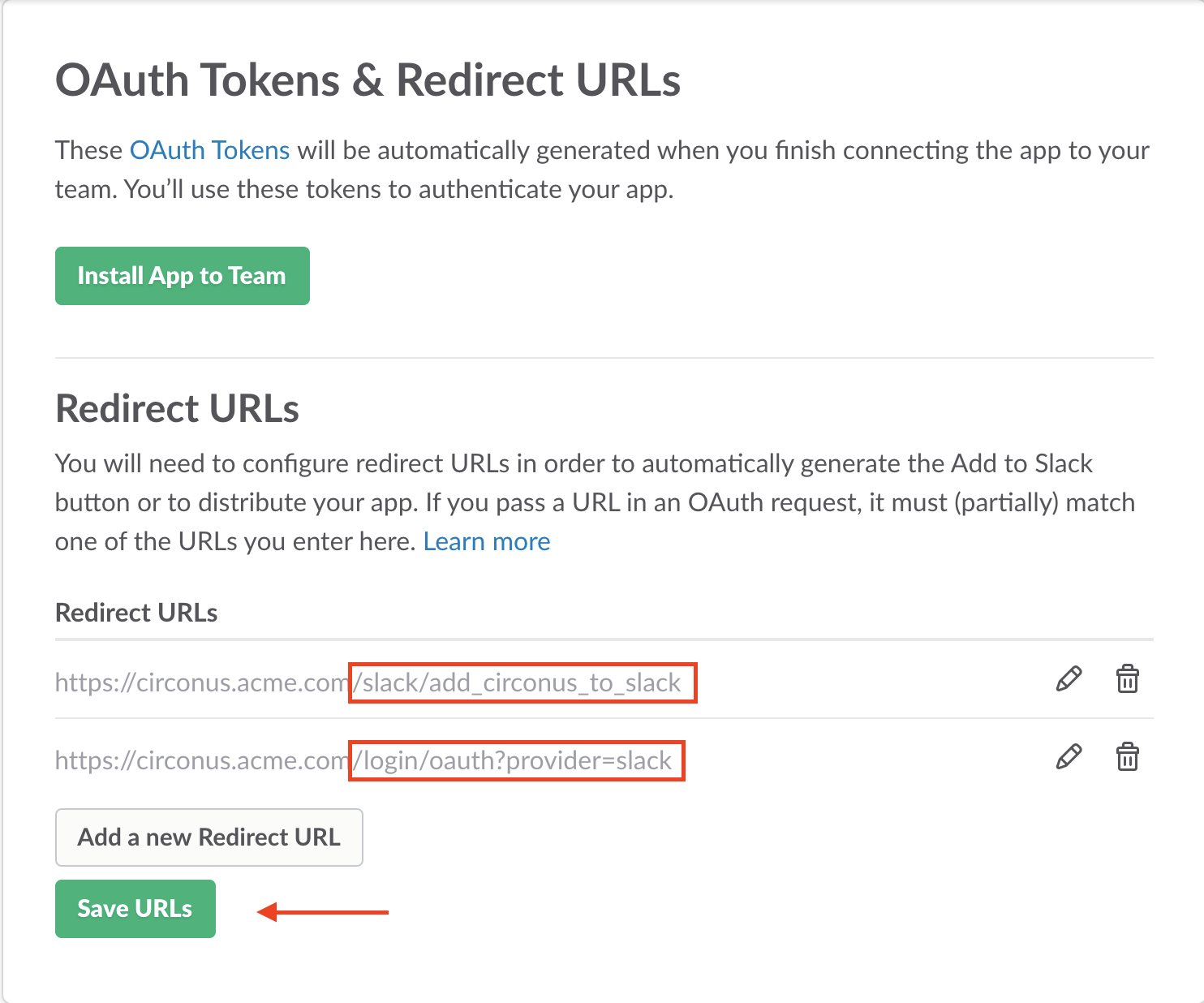Click the OAuth Tokens & Redirect URLs heading
The image size is (1204, 1003).
click(368, 80)
